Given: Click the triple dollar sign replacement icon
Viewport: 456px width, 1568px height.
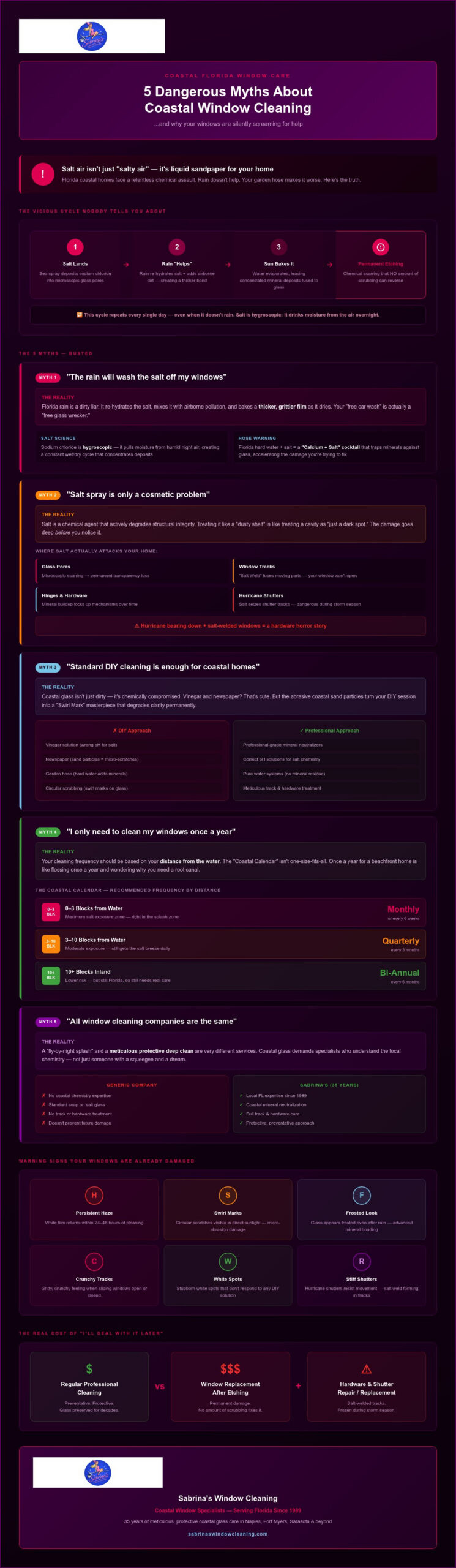Looking at the screenshot, I should pos(230,1369).
